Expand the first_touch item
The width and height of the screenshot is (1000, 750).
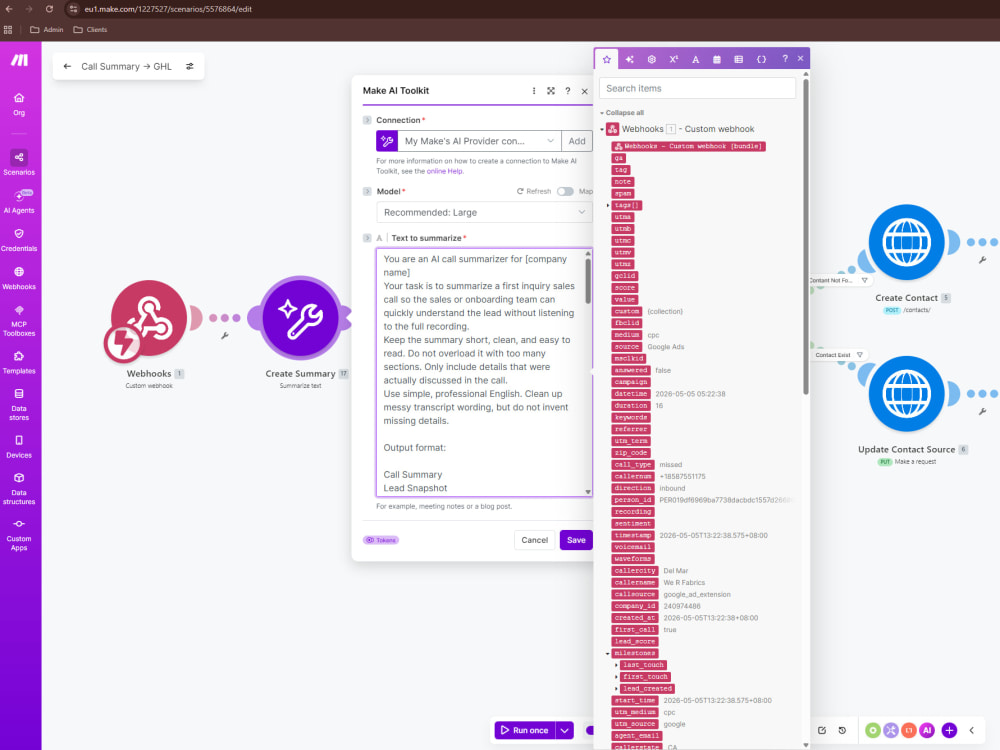[616, 677]
